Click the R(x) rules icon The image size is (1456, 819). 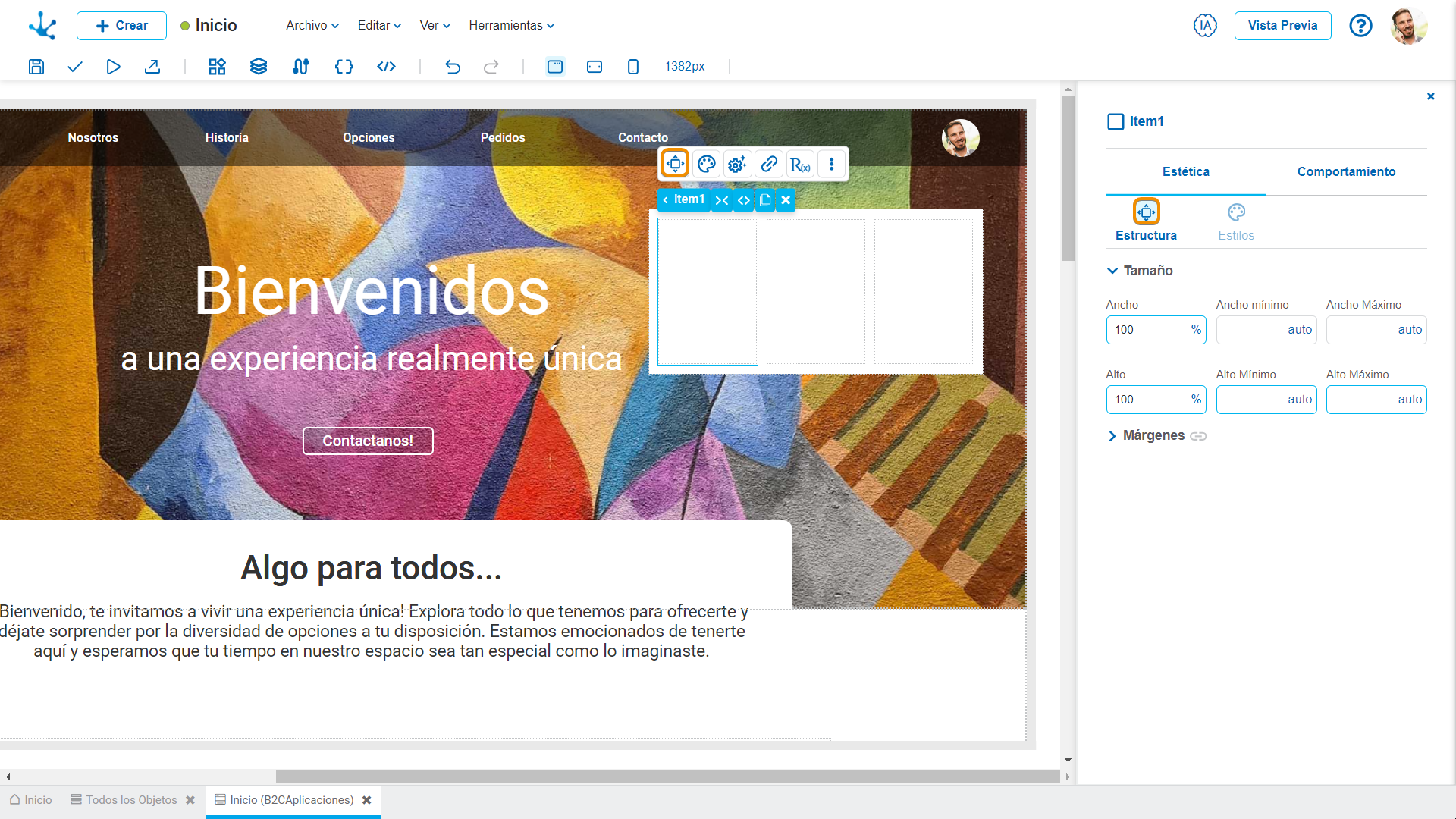[x=800, y=165]
